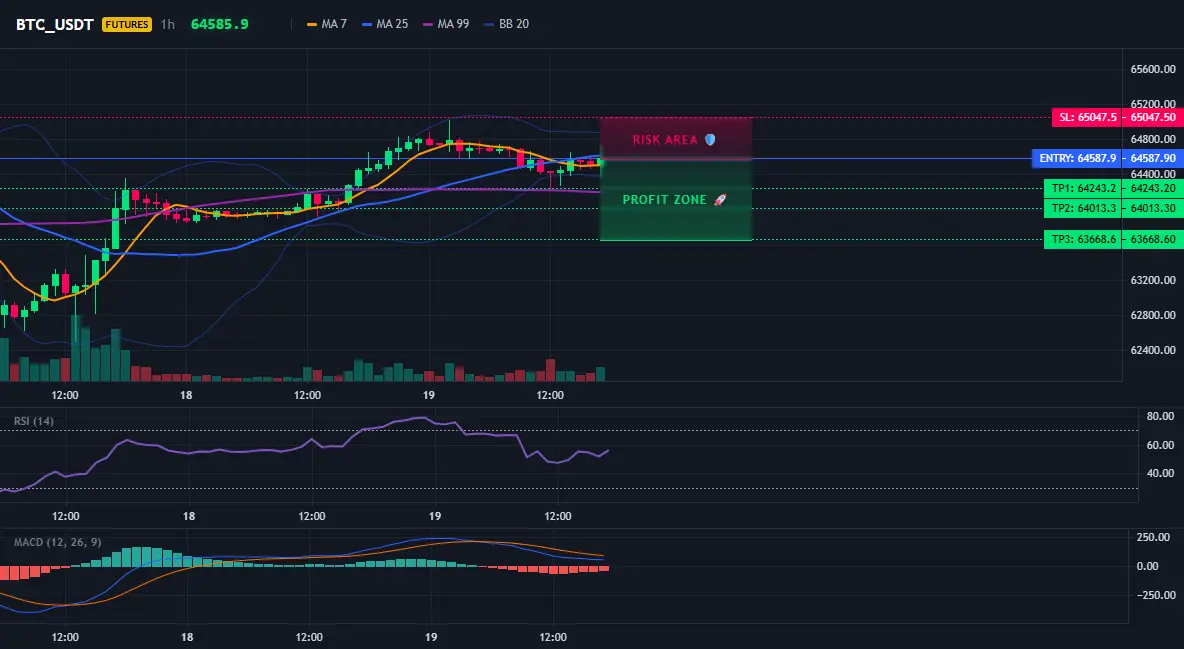Toggle the BB 20 legend item
Viewport: 1184px width, 649px height.
pos(507,24)
